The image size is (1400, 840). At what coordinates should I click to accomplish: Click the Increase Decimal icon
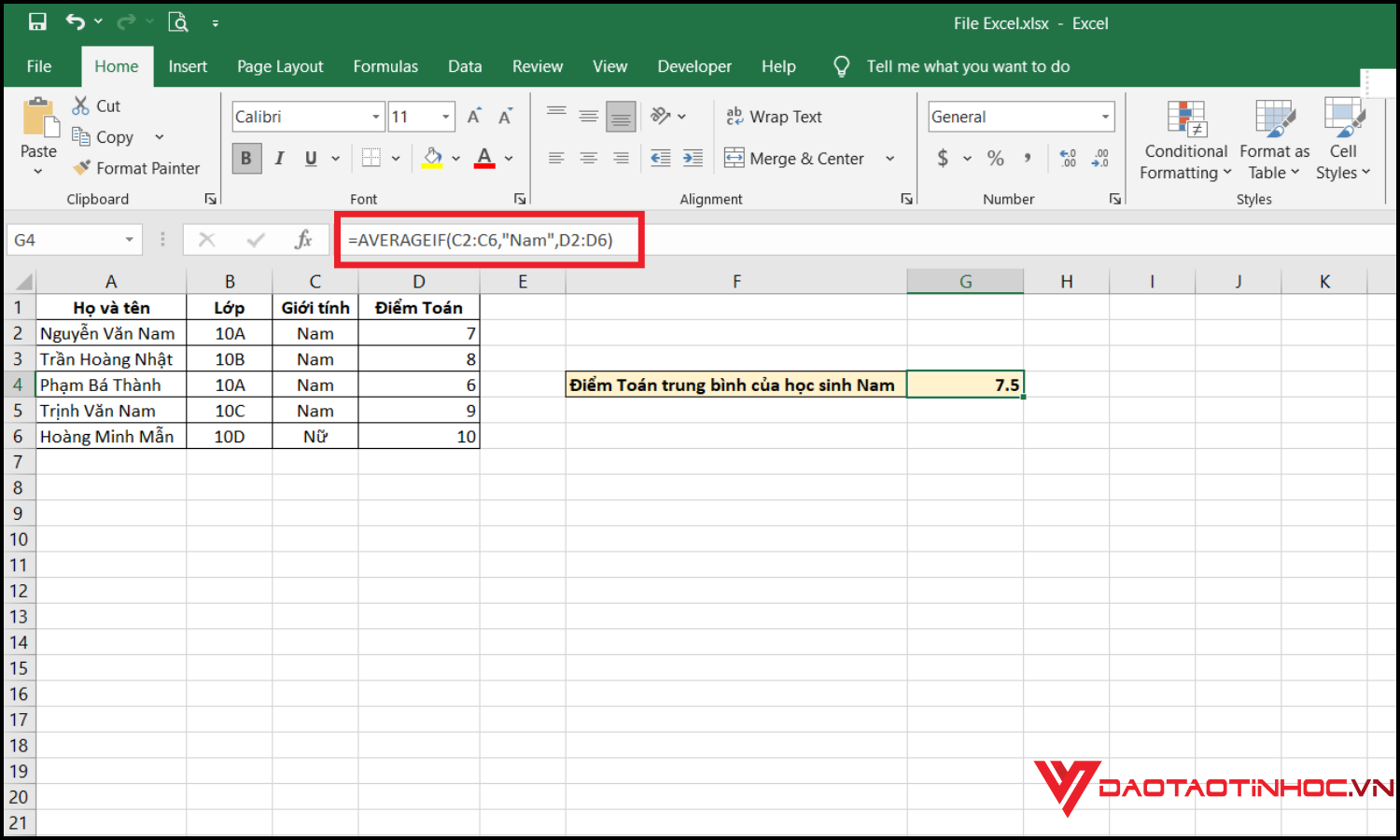click(x=1068, y=159)
